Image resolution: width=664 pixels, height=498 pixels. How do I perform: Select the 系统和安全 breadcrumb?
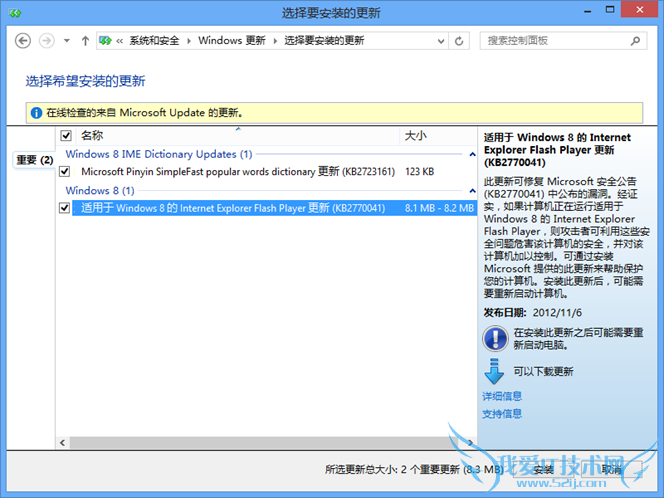point(154,41)
